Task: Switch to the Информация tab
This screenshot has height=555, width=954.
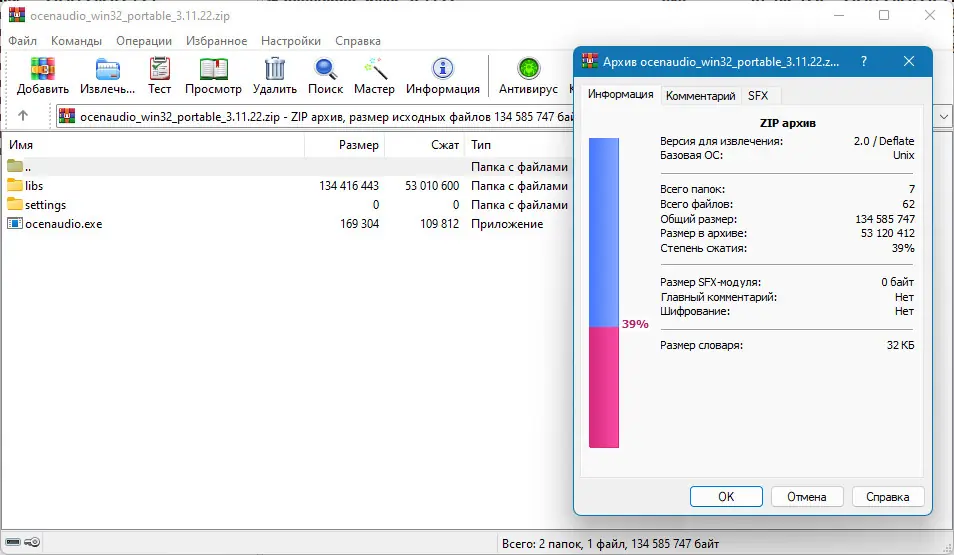Action: coord(620,94)
